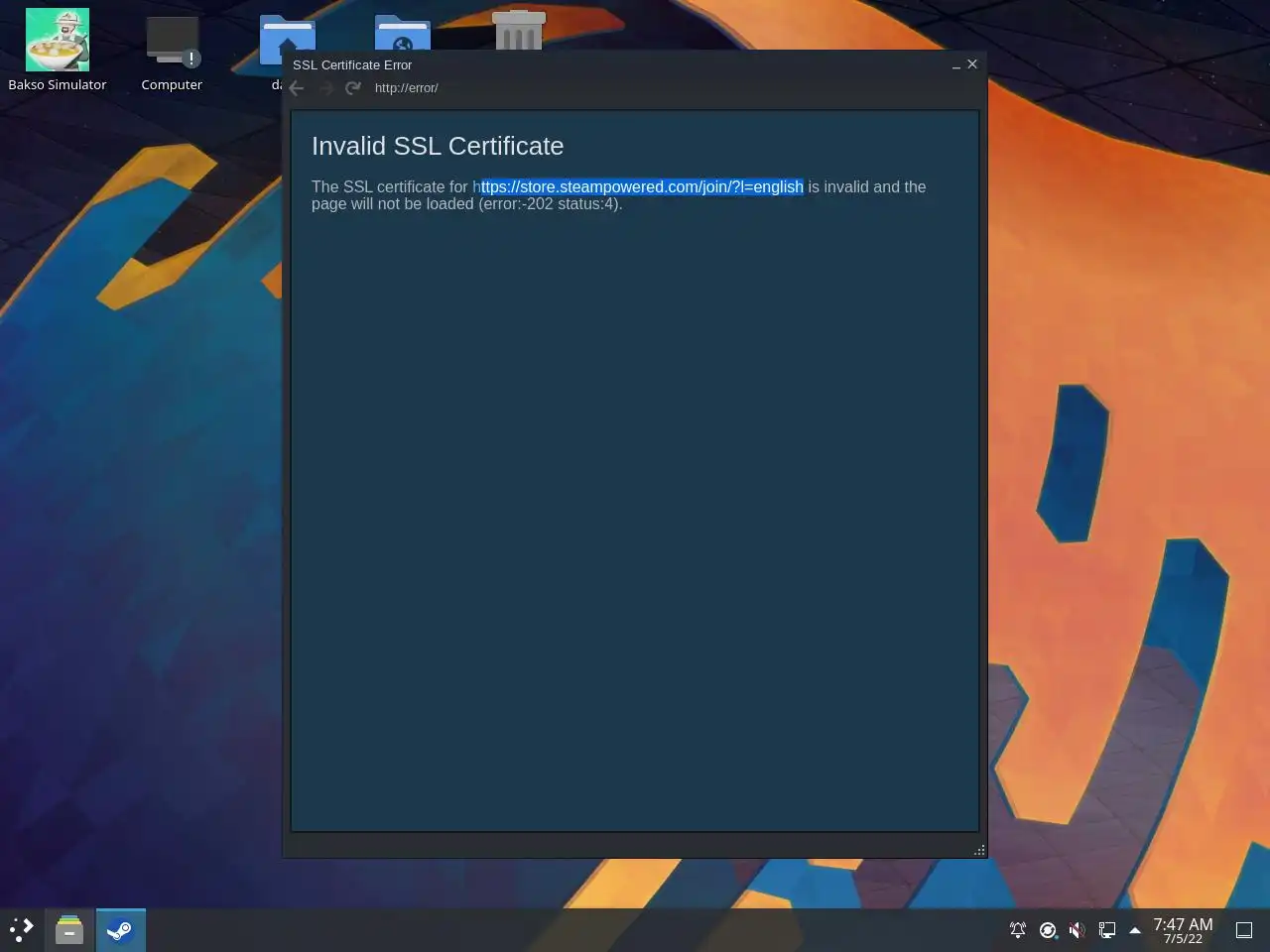Click the highlighted store.steampowered.com URL
This screenshot has width=1270, height=952.
tap(642, 186)
